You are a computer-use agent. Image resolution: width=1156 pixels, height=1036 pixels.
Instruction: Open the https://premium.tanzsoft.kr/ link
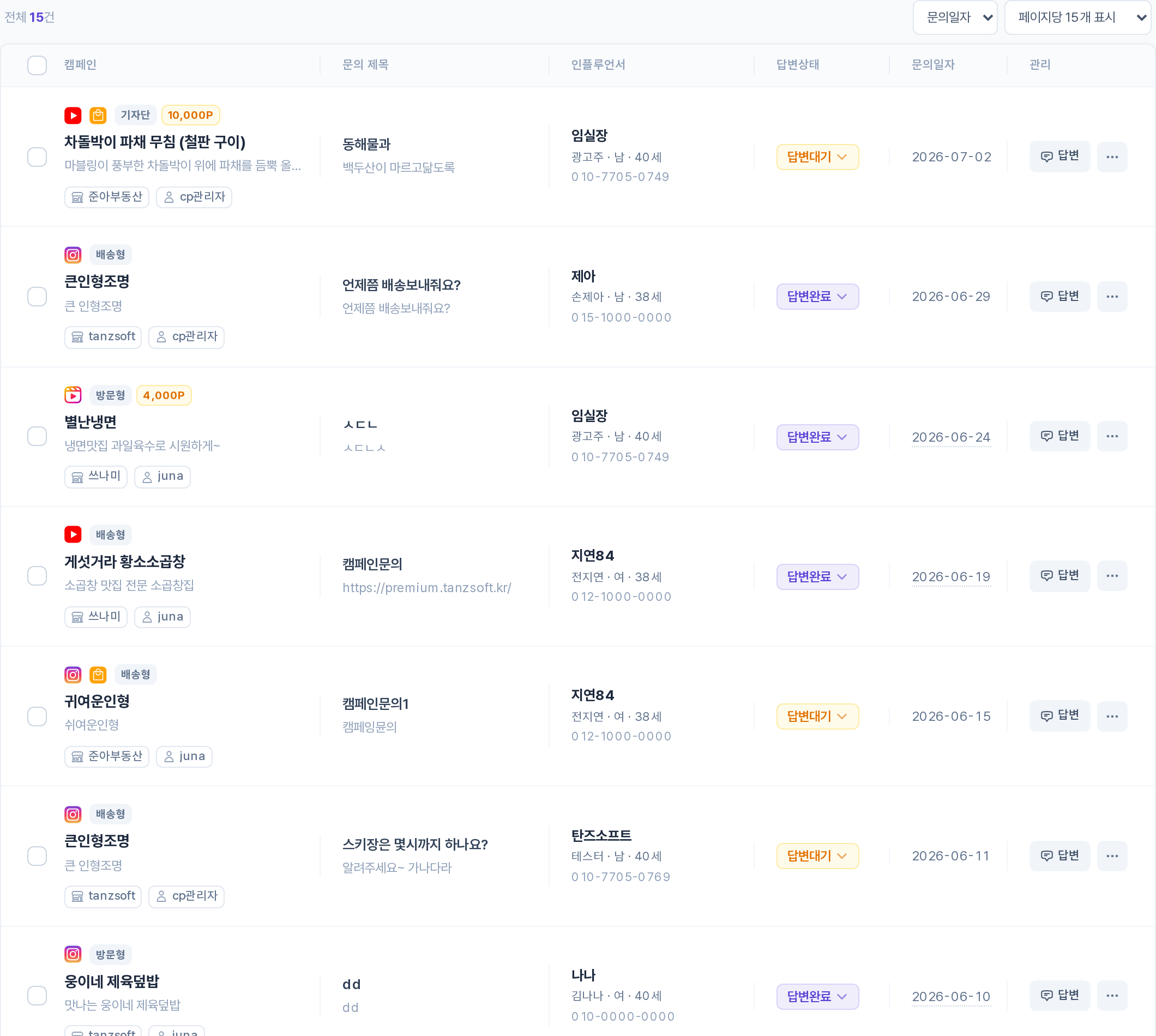[427, 587]
